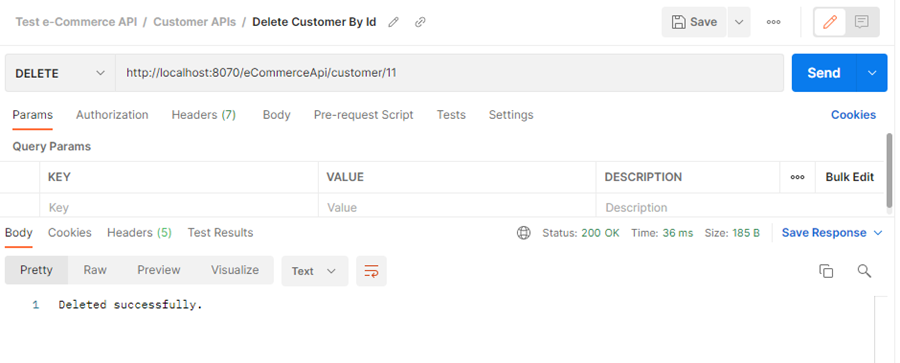
Task: Click the Bulk Edit button
Action: (x=849, y=177)
